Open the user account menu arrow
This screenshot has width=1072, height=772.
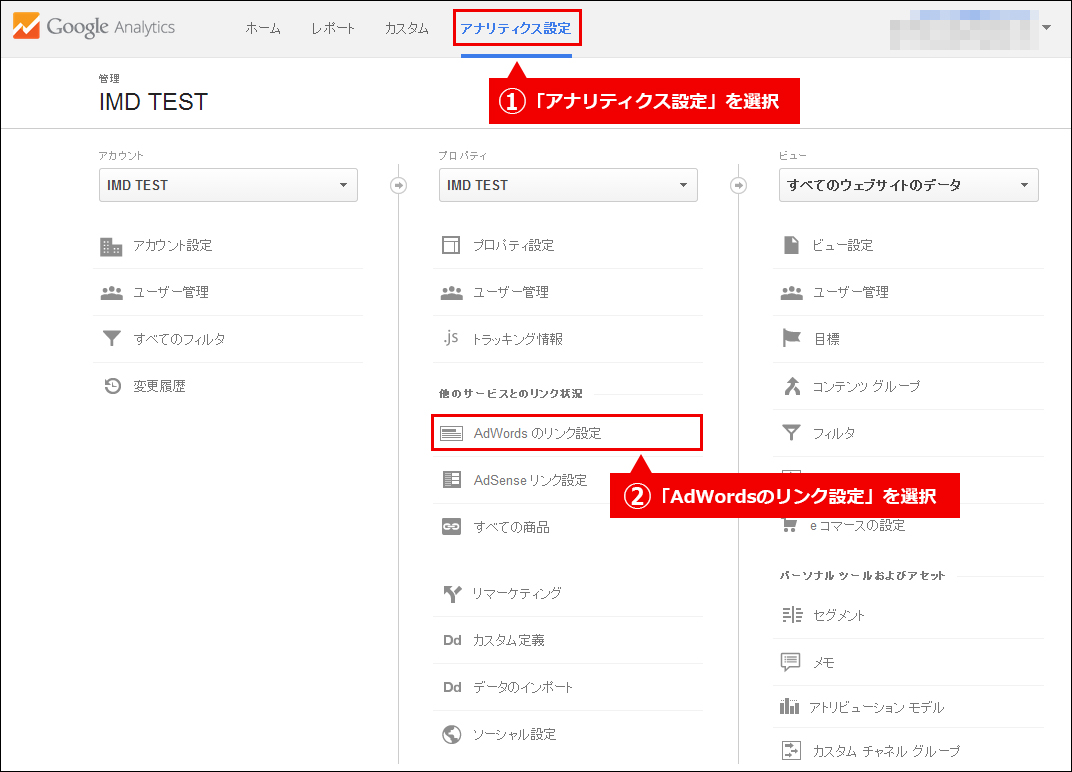[1046, 27]
